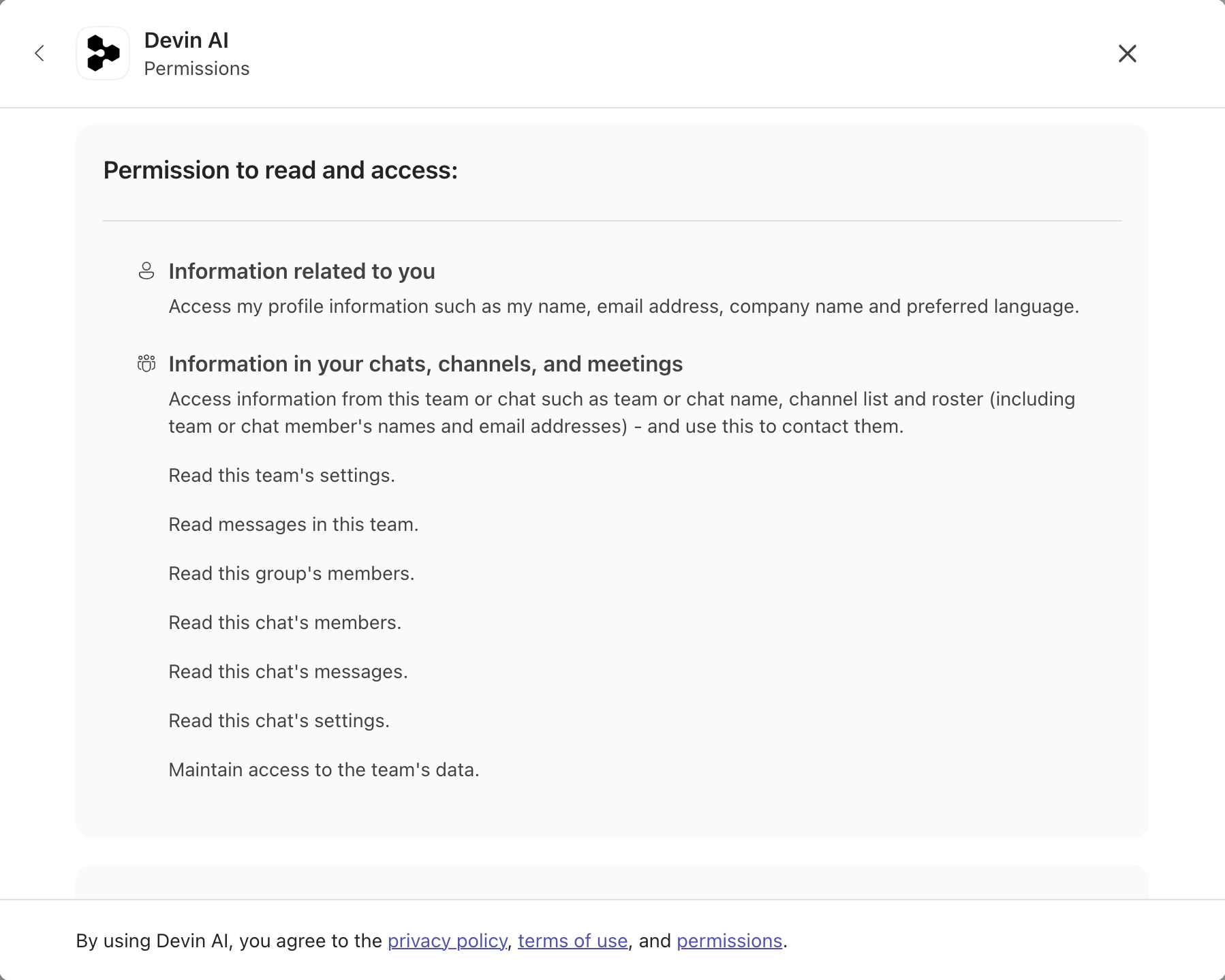Close the Devin AI permissions dialog
Image resolution: width=1225 pixels, height=980 pixels.
point(1128,53)
